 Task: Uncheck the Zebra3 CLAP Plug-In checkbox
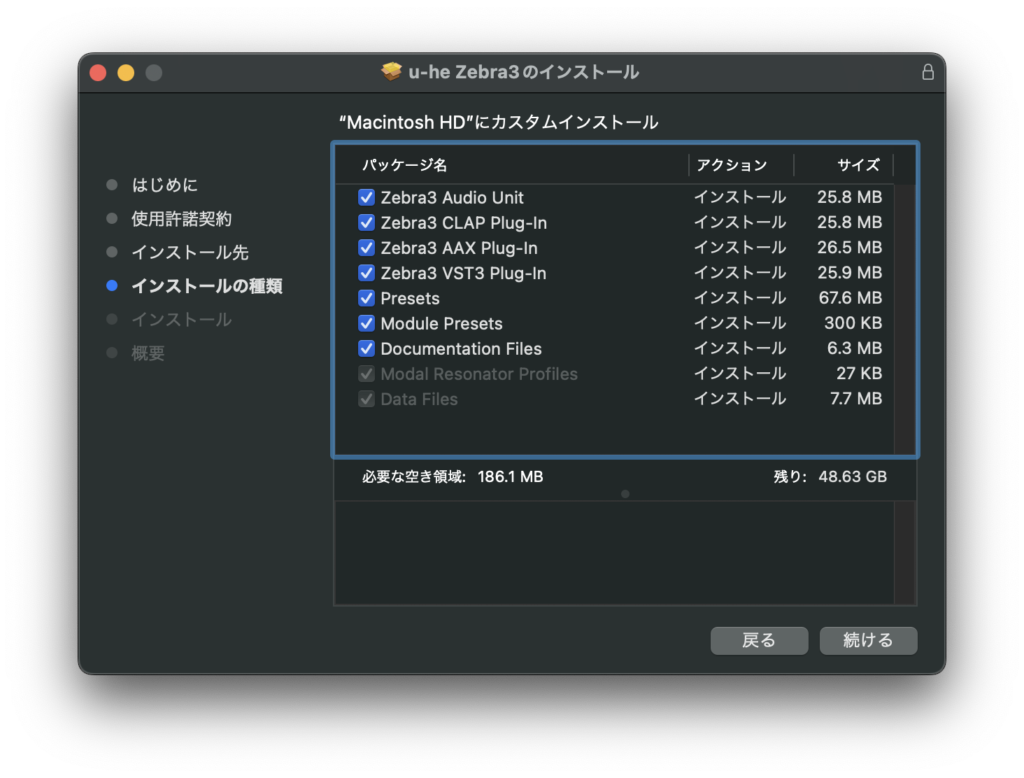366,223
